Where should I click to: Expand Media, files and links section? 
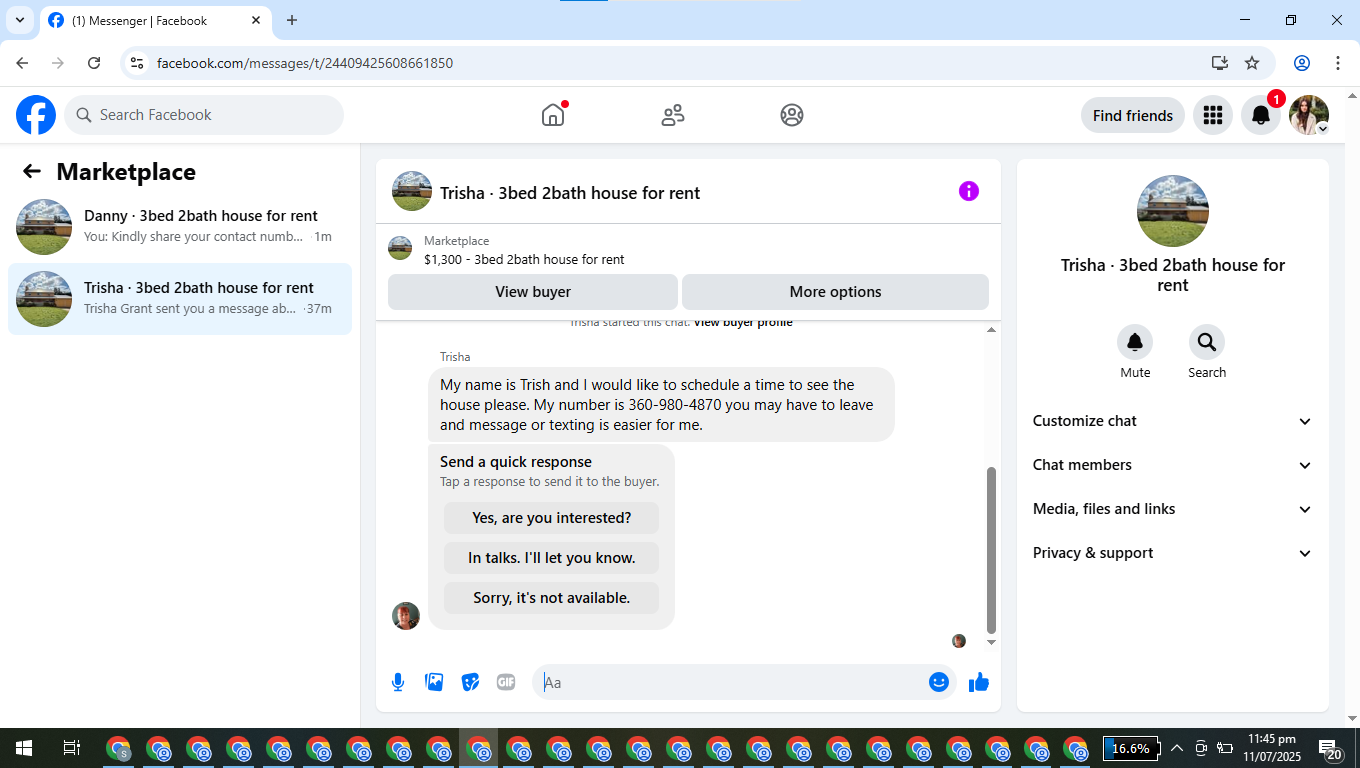point(1173,509)
